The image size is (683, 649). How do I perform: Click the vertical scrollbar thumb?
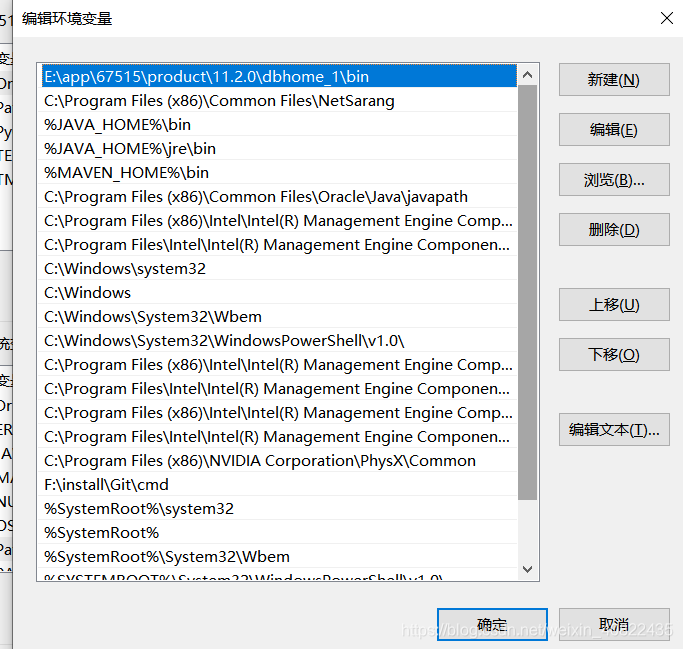tap(527, 293)
